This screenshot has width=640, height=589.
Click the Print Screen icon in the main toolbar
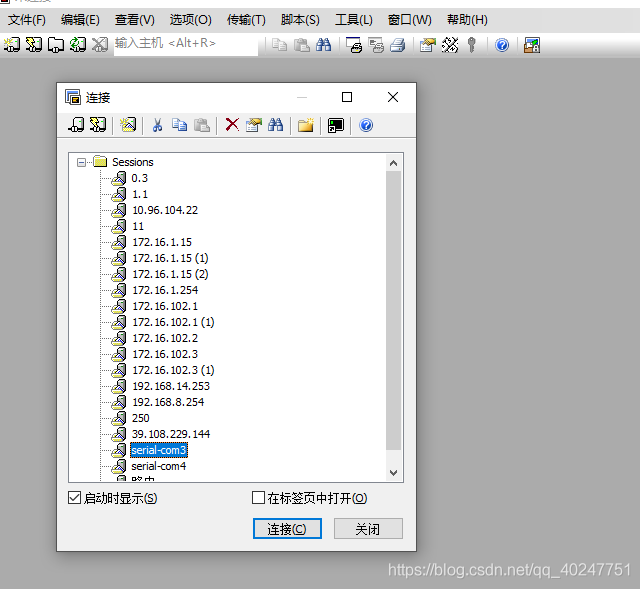(354, 45)
